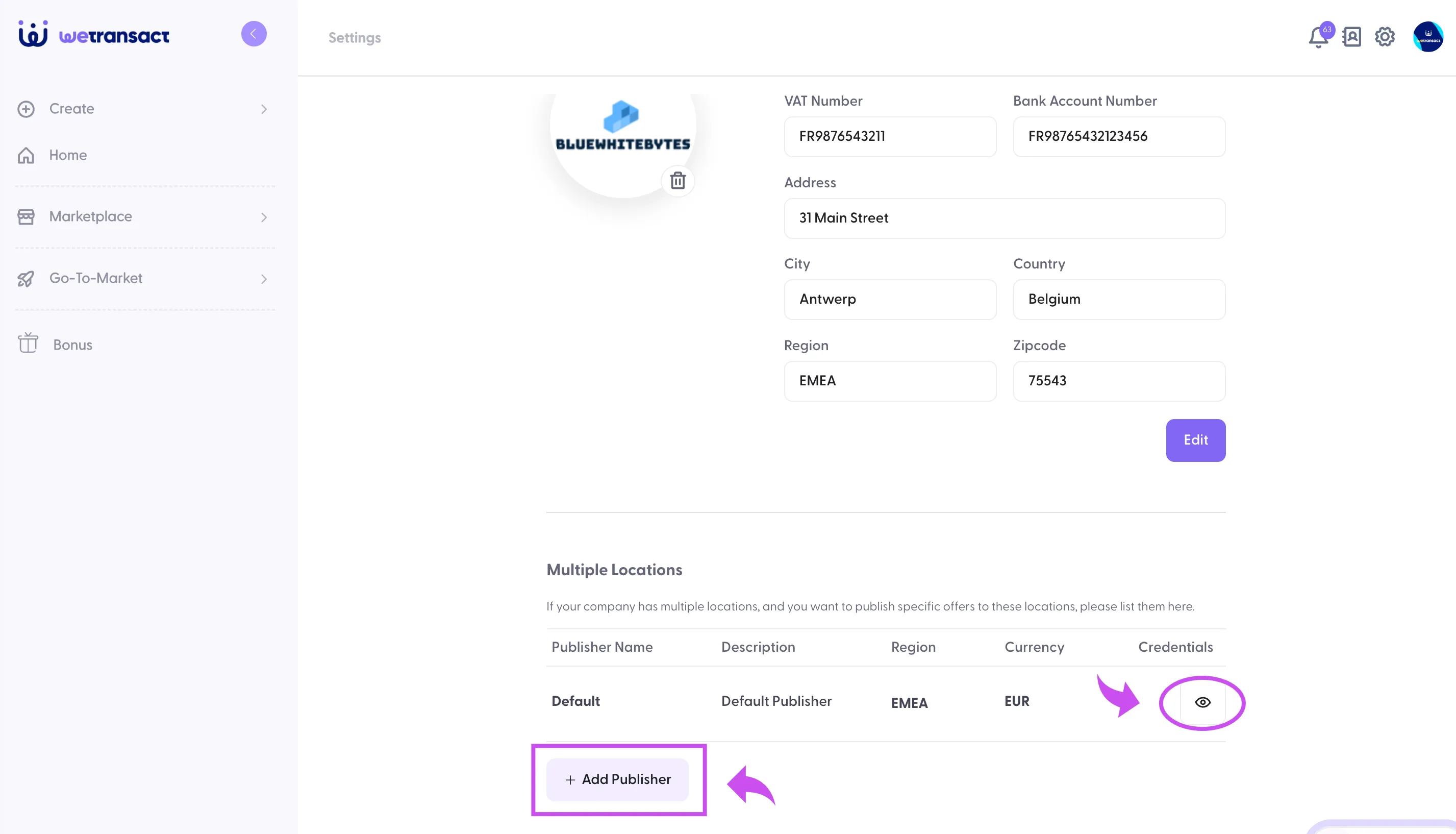The image size is (1456, 834).
Task: Click the Default publisher name cell
Action: pos(575,701)
